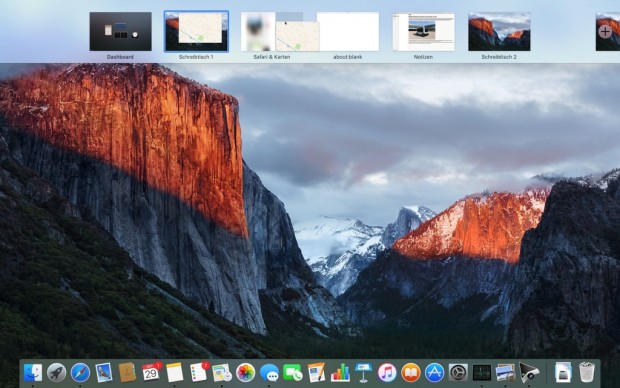Screen dimensions: 620x388
Task: Switch to Schreibtisch 2 desktop thumbnail
Action: [499, 31]
